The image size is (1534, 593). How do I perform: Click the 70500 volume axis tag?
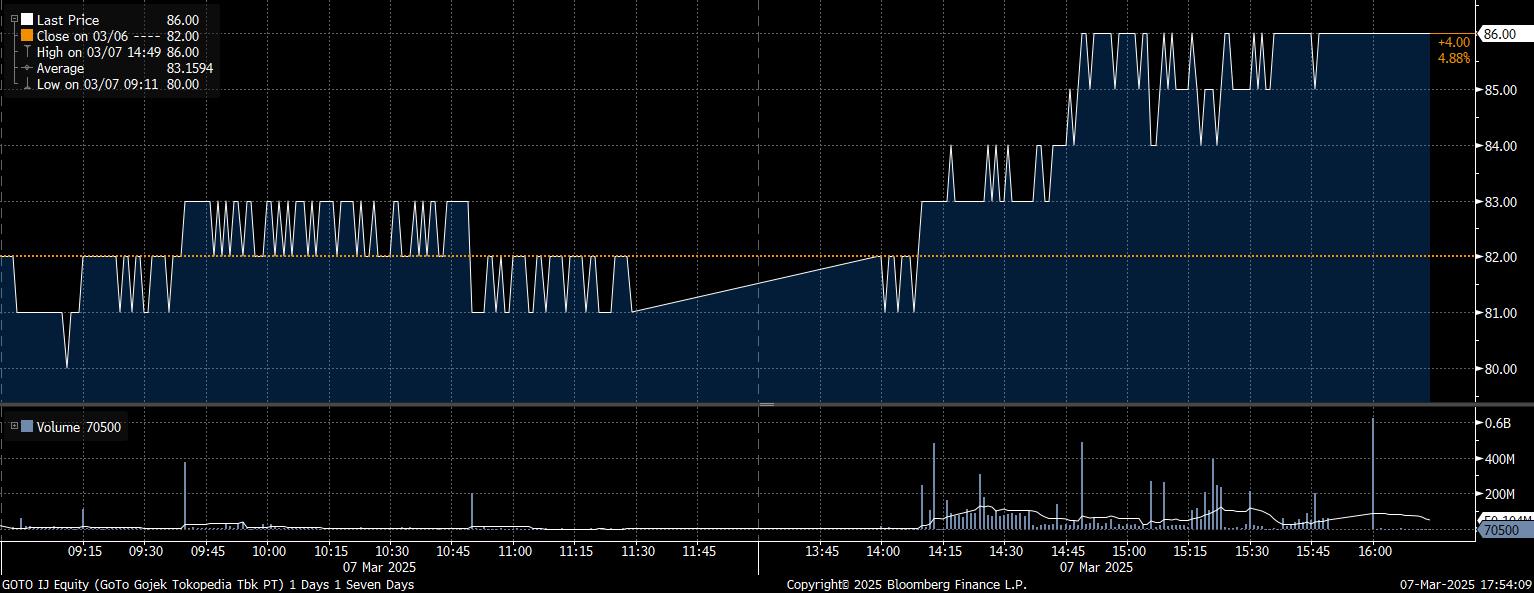click(1503, 530)
